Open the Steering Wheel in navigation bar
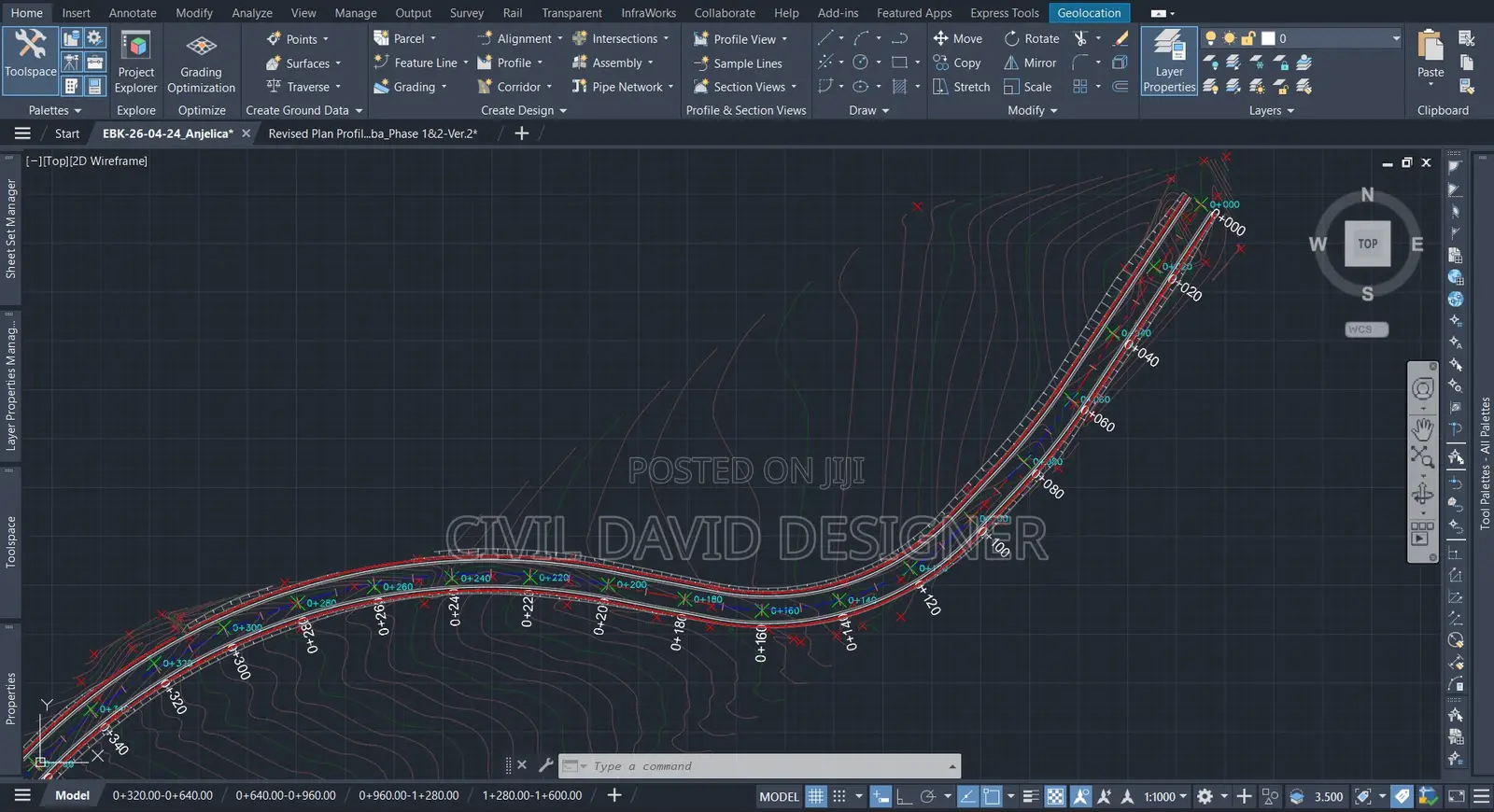The image size is (1494, 812). [x=1422, y=389]
